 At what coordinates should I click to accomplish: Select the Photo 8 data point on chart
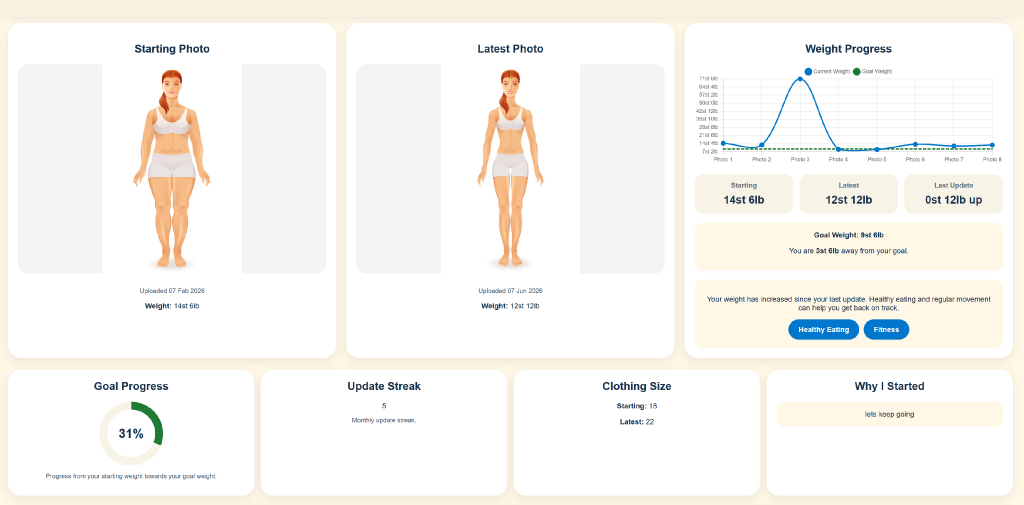pyautogui.click(x=992, y=145)
